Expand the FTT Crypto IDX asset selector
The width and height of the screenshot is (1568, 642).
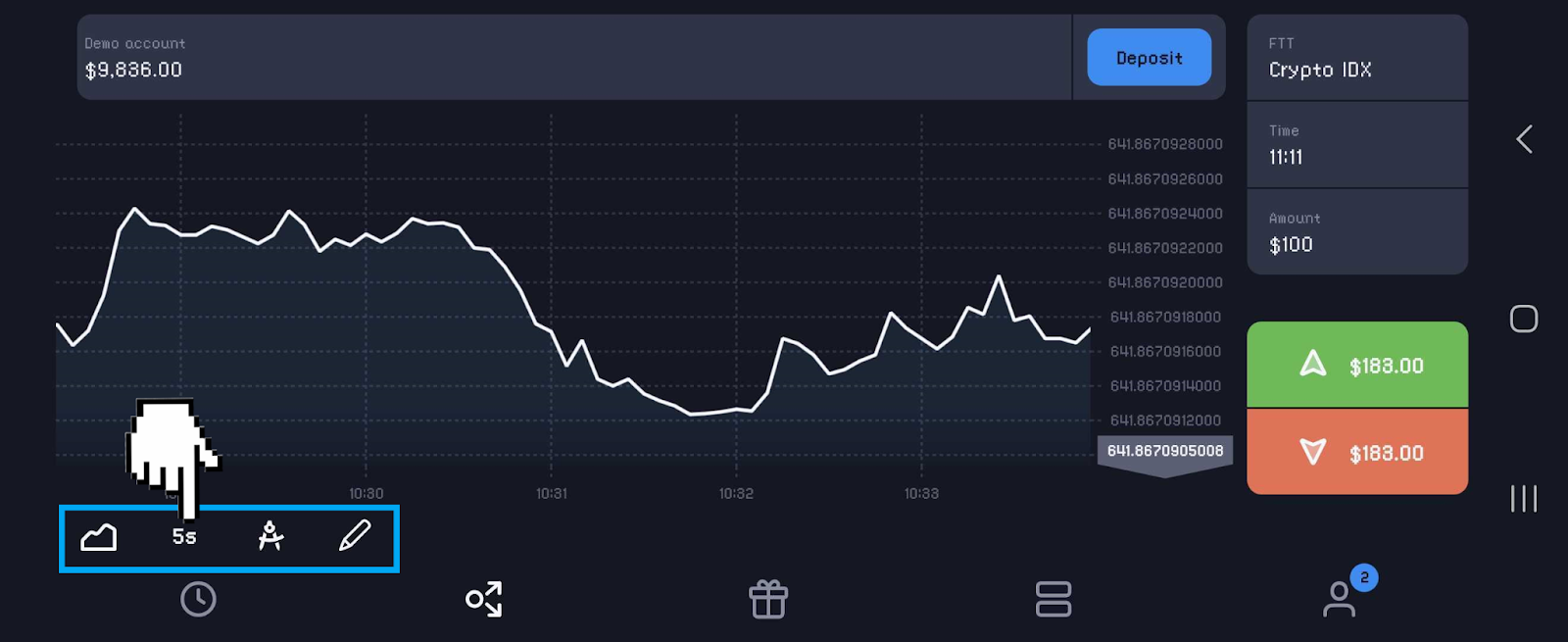pos(1356,58)
